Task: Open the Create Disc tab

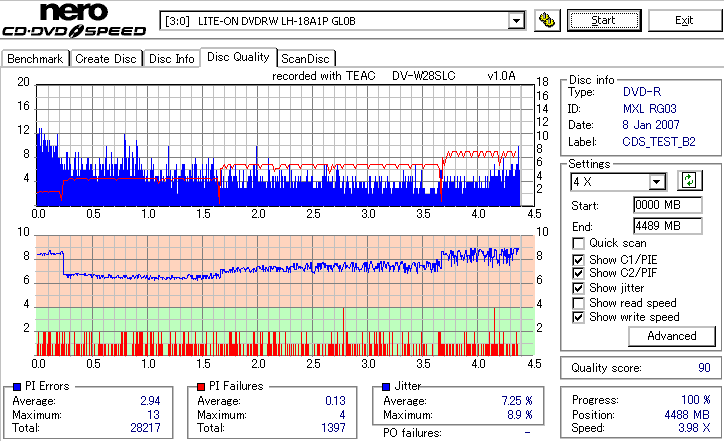Action: pyautogui.click(x=106, y=59)
